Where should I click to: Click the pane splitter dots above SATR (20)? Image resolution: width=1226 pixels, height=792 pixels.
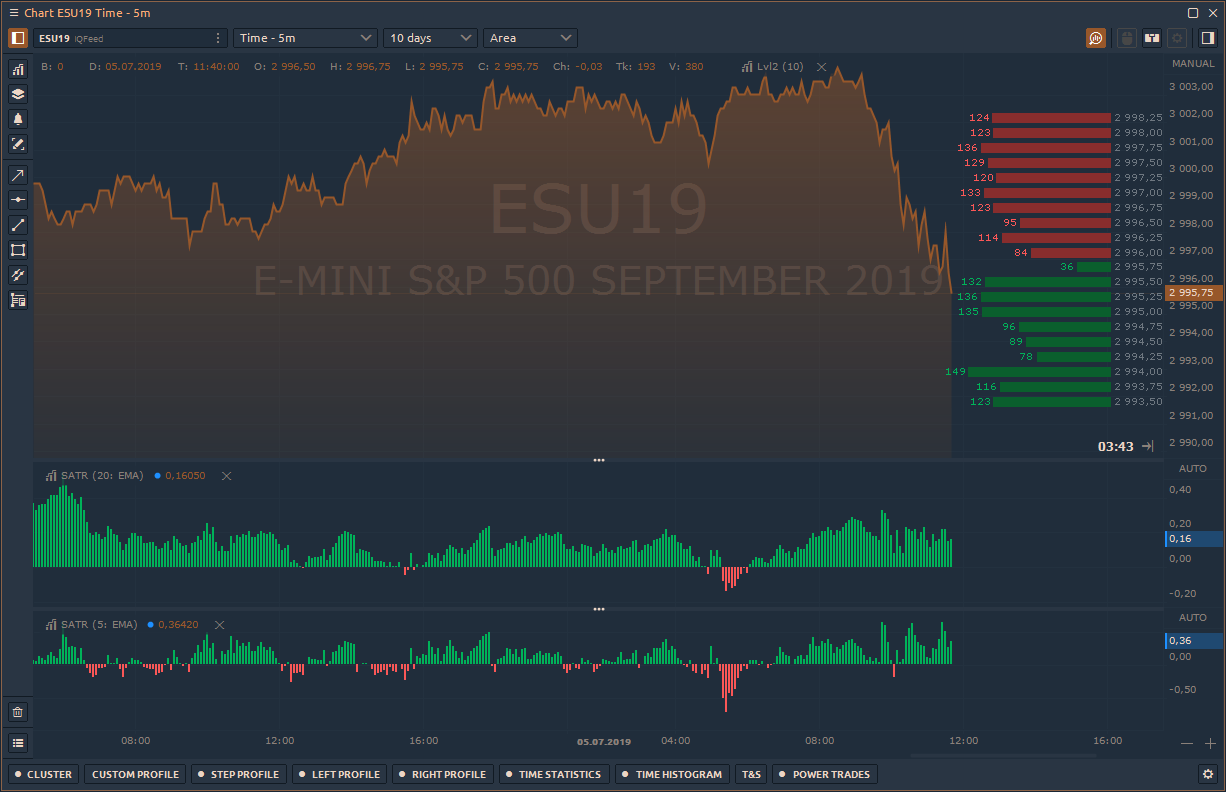point(599,460)
